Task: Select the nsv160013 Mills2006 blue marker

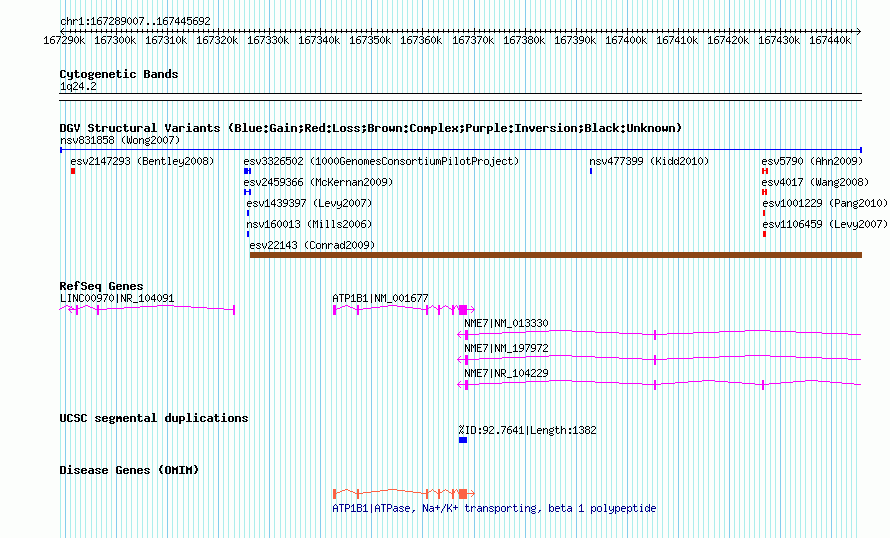Action: click(248, 234)
